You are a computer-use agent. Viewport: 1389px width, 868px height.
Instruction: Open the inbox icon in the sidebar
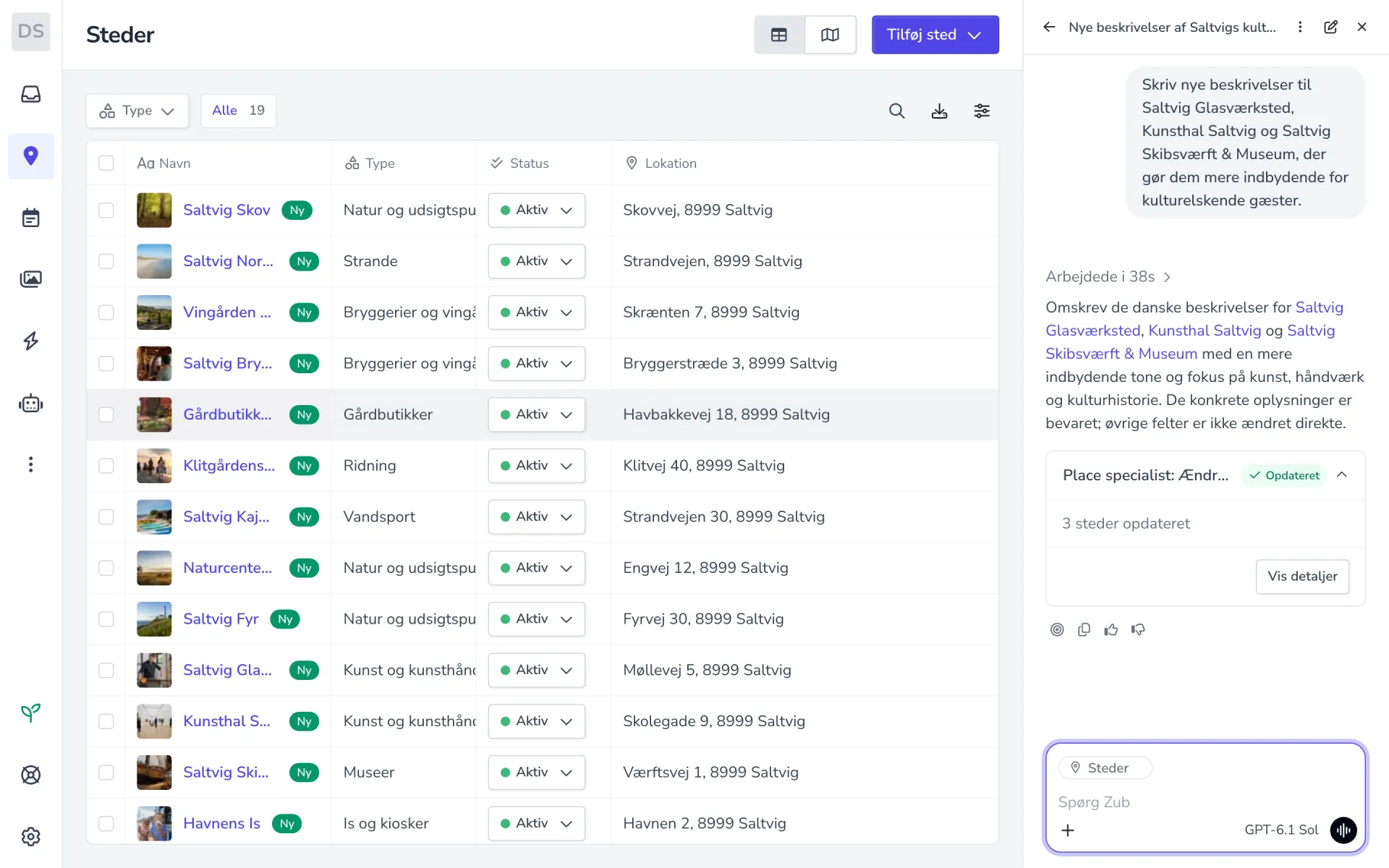tap(30, 94)
